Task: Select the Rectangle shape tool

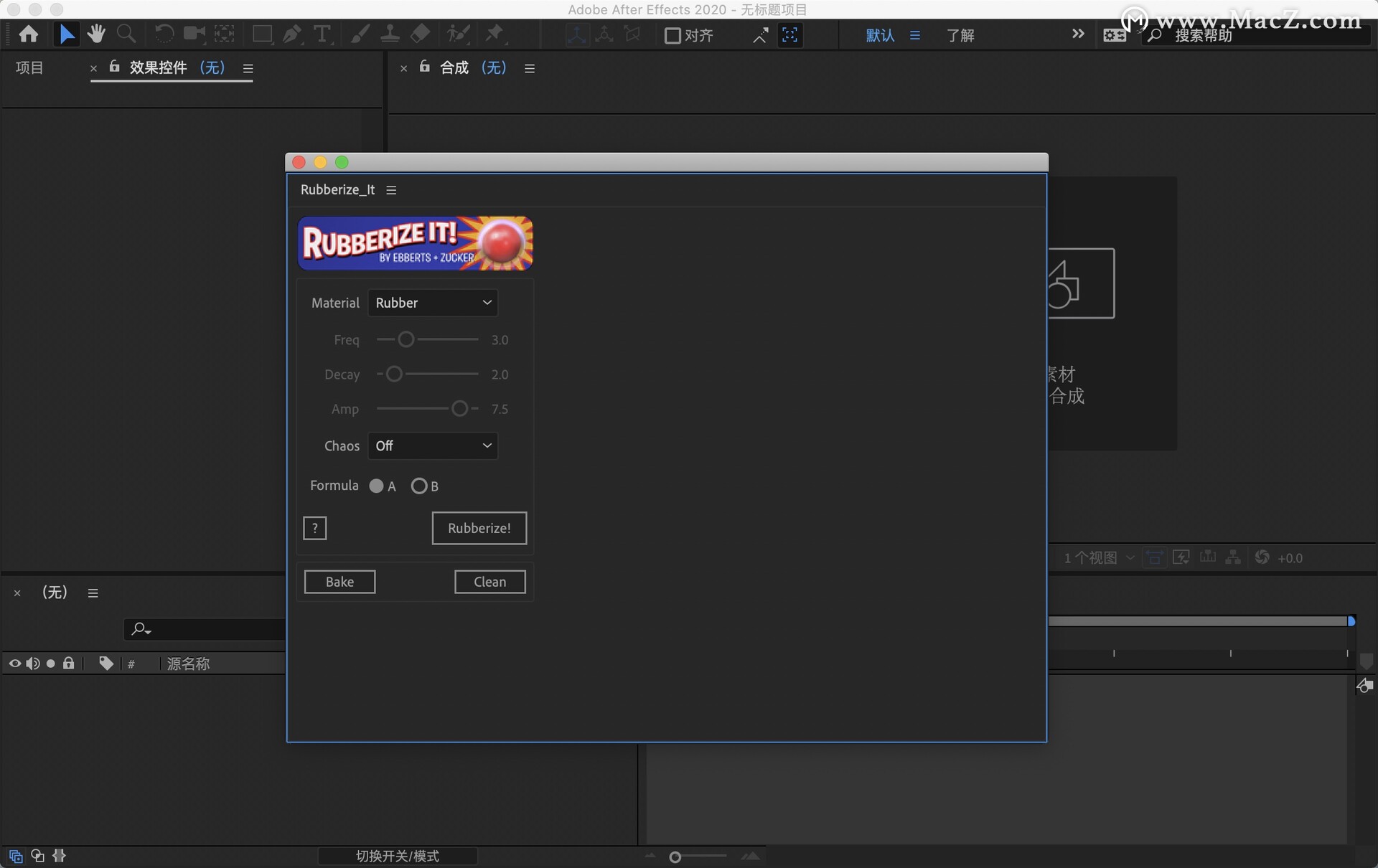Action: point(262,34)
